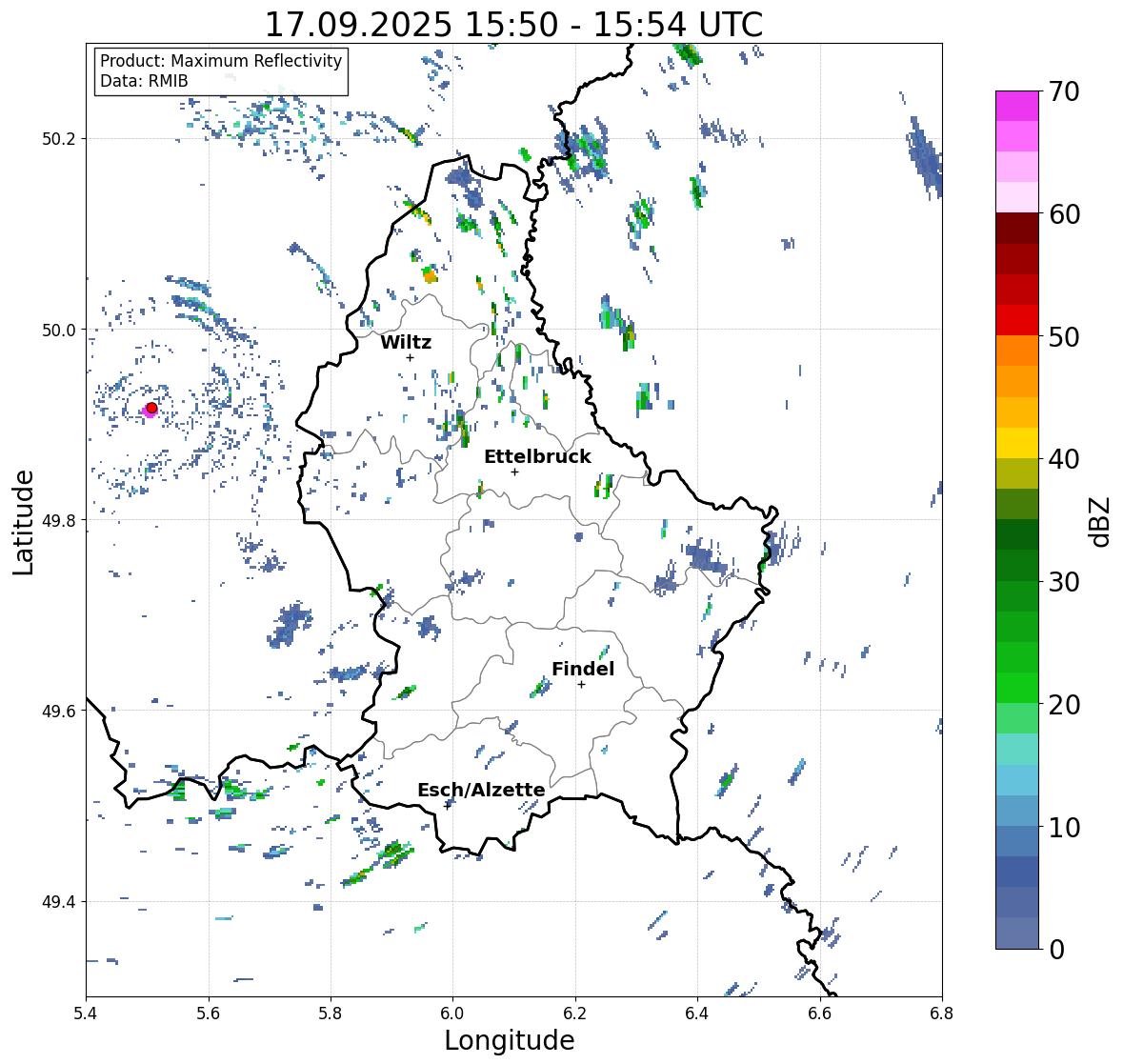Click the latitude tick label 49.8
The image size is (1123, 1064).
[59, 520]
